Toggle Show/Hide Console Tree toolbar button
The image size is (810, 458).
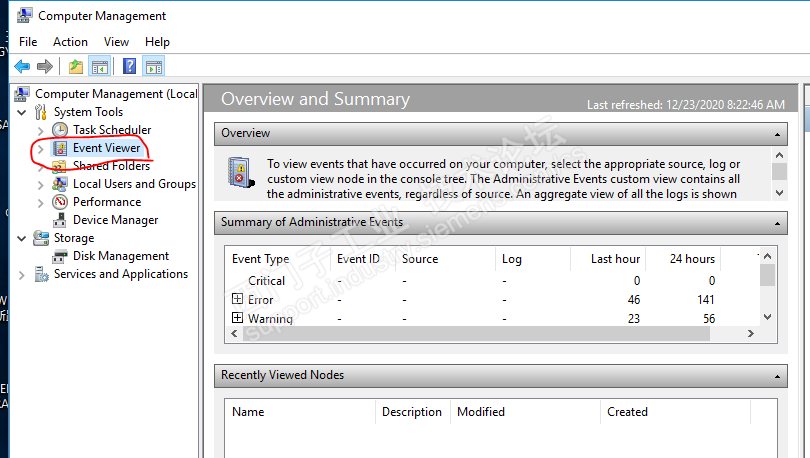point(99,66)
